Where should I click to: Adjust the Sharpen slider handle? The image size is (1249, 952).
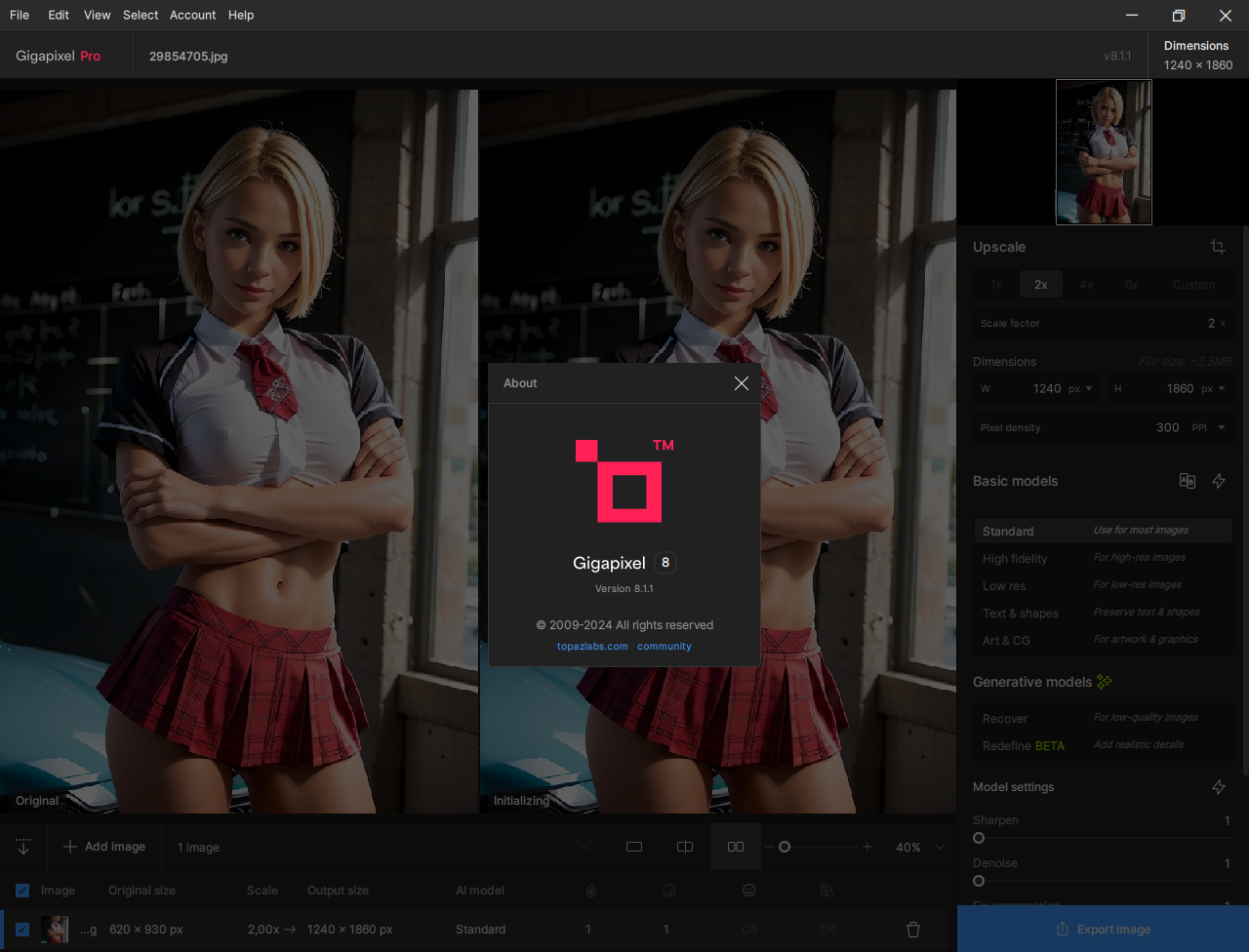point(979,838)
